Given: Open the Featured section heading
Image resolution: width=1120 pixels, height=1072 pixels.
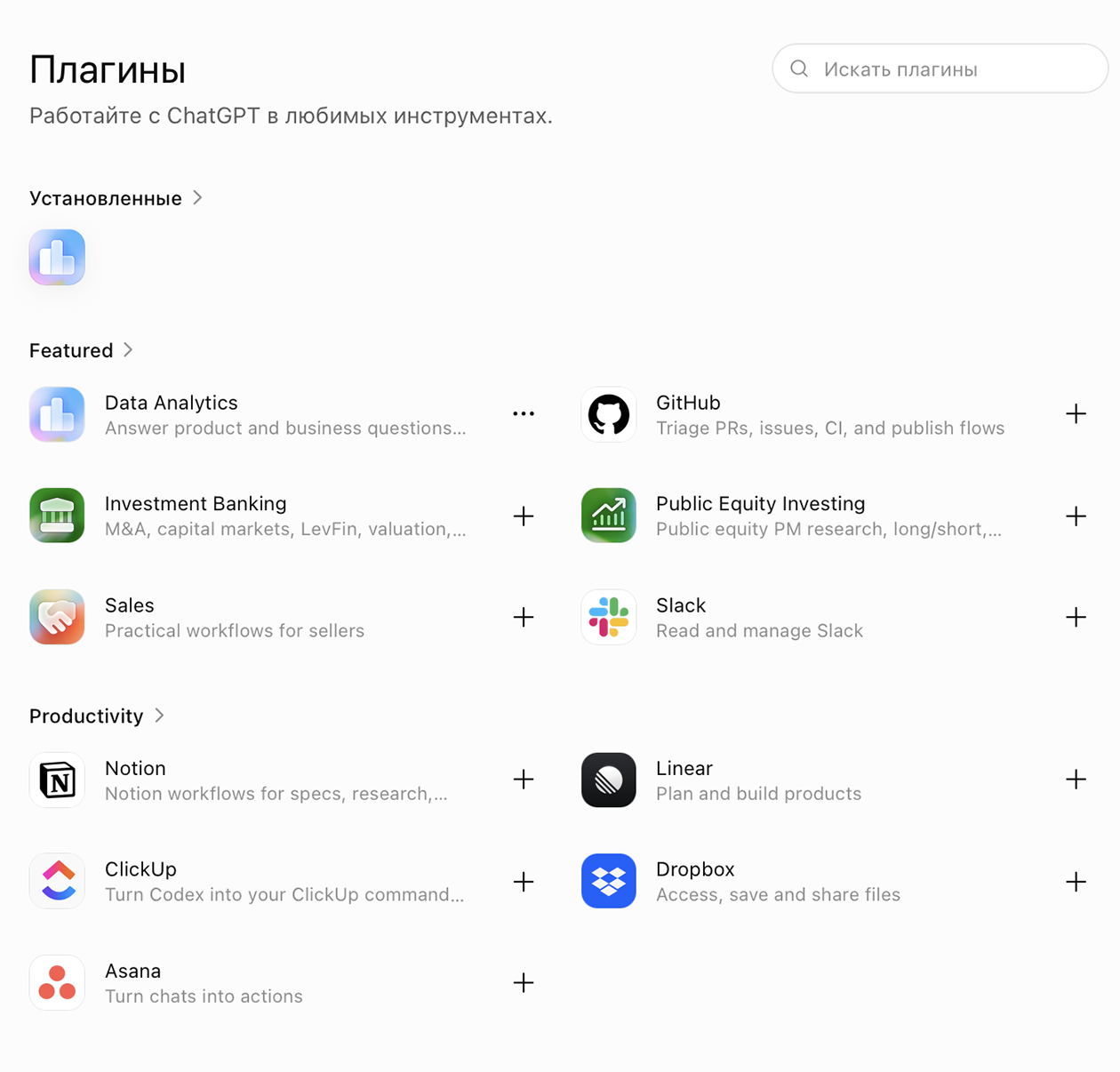Looking at the screenshot, I should (71, 350).
